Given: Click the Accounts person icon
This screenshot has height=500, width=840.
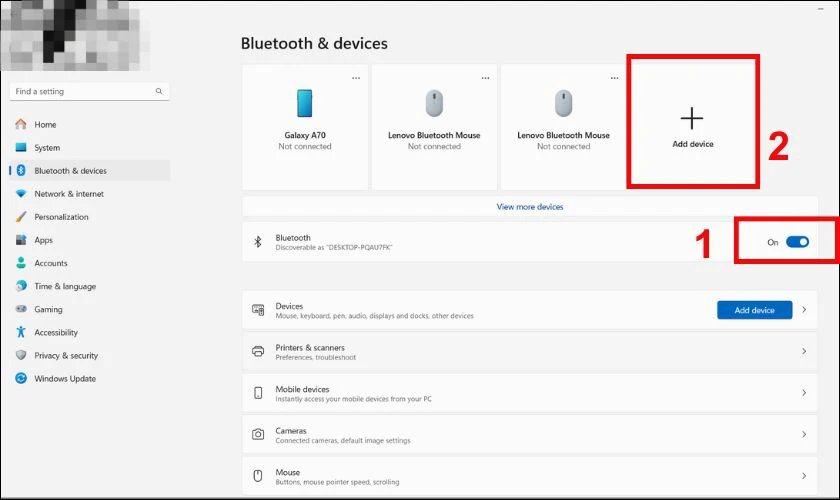Looking at the screenshot, I should (x=21, y=263).
